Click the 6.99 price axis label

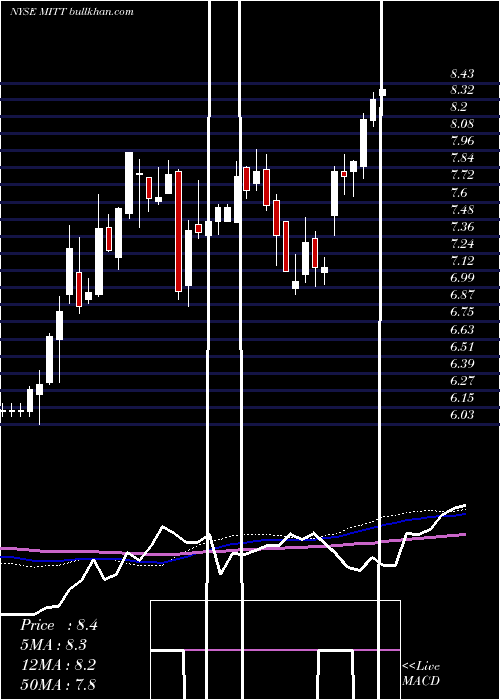click(x=462, y=277)
